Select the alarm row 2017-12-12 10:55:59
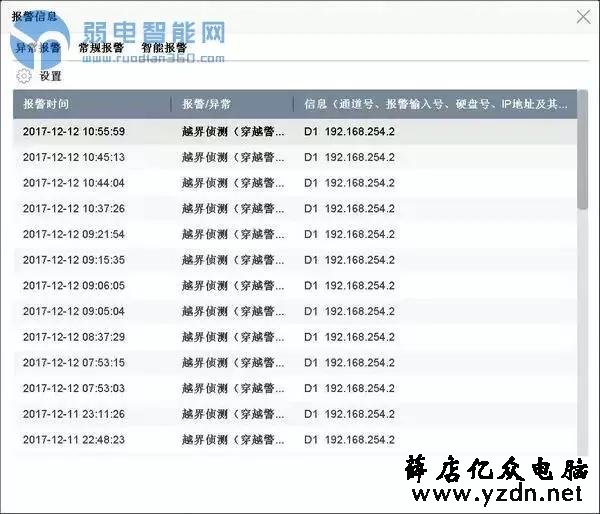The width and height of the screenshot is (600, 514). [295, 131]
